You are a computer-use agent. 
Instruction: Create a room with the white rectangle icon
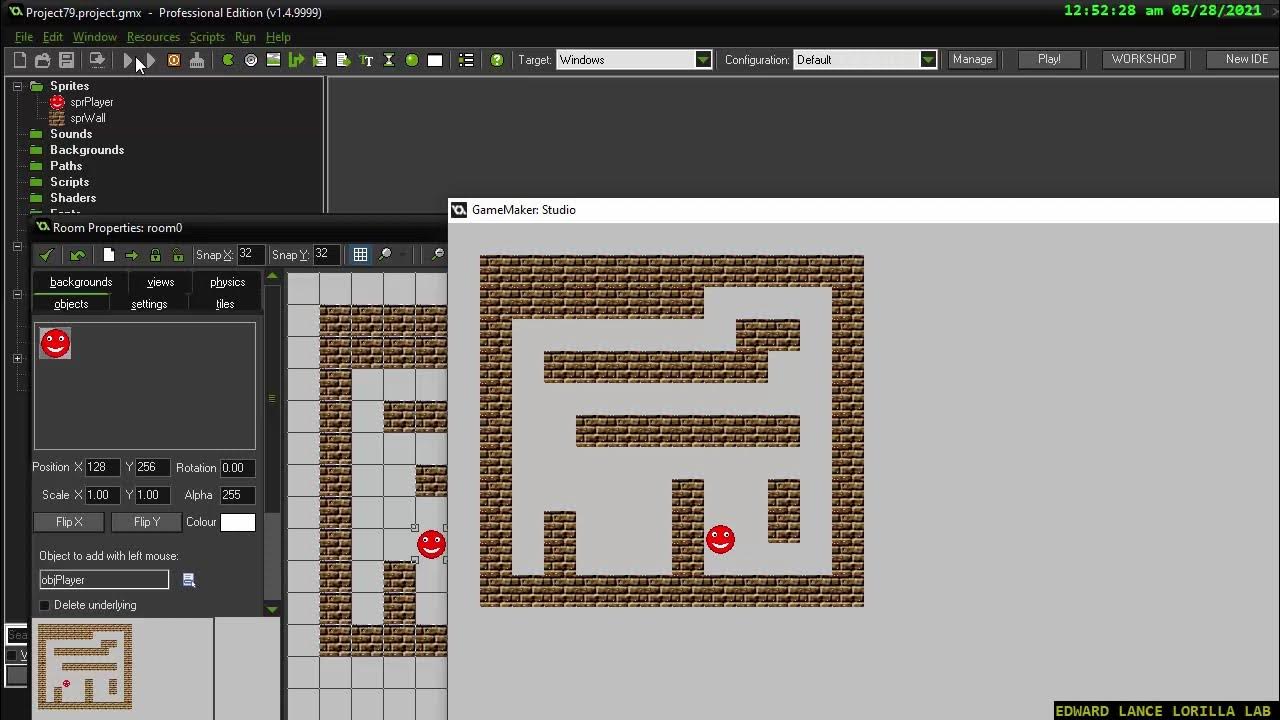(435, 60)
